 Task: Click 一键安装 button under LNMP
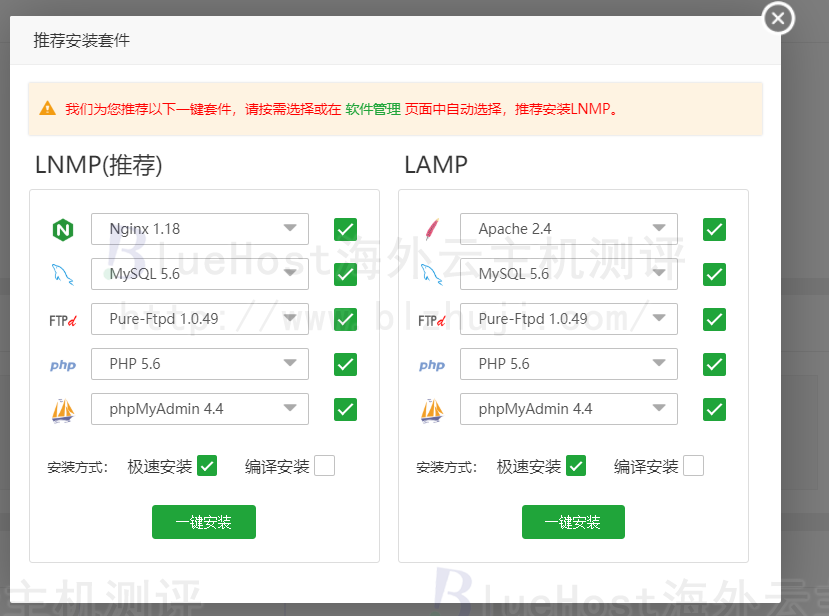pyautogui.click(x=204, y=522)
